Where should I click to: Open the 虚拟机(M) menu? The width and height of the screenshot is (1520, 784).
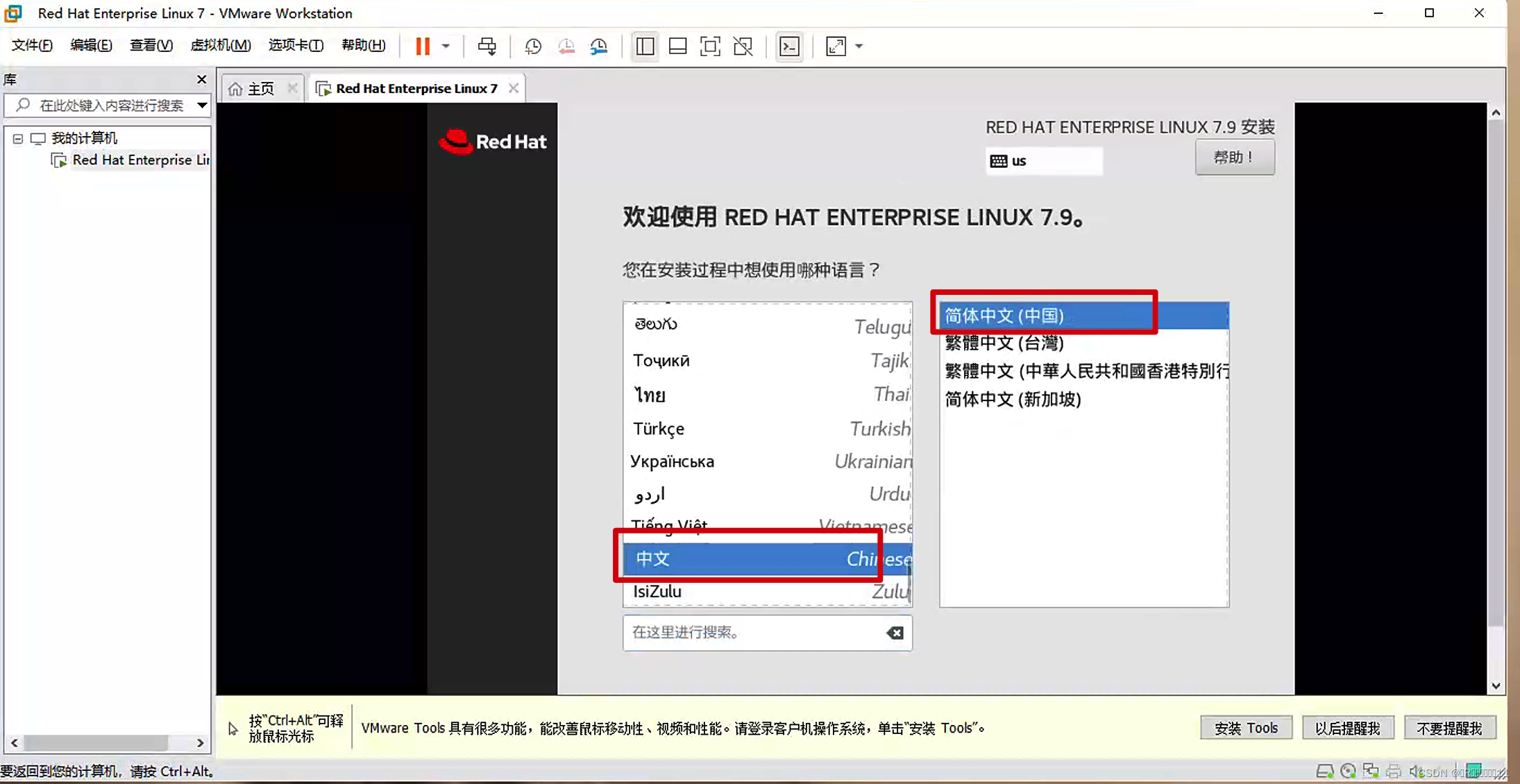220,45
